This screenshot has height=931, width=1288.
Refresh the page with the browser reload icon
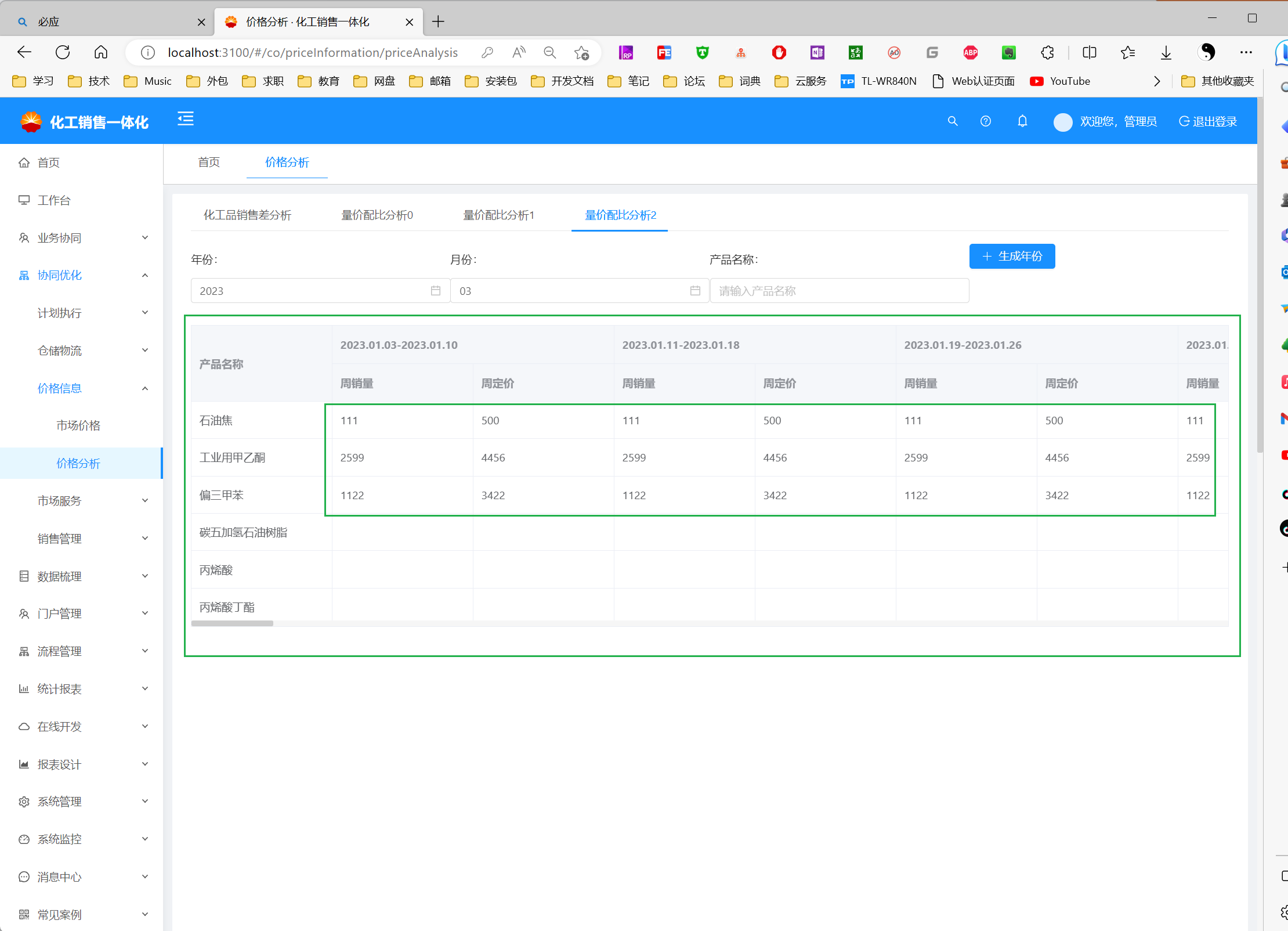pos(63,52)
